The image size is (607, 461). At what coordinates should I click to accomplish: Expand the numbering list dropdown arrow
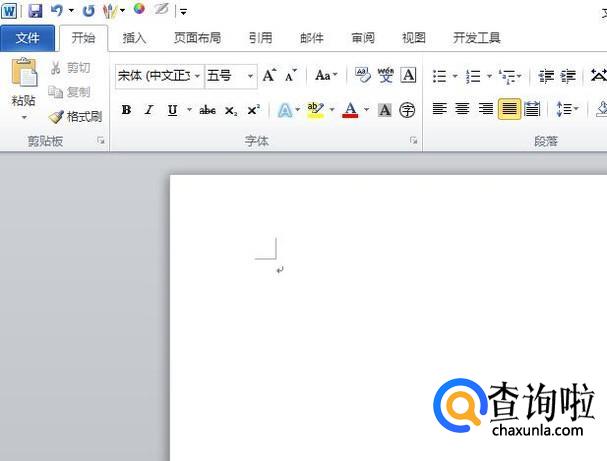pos(489,76)
